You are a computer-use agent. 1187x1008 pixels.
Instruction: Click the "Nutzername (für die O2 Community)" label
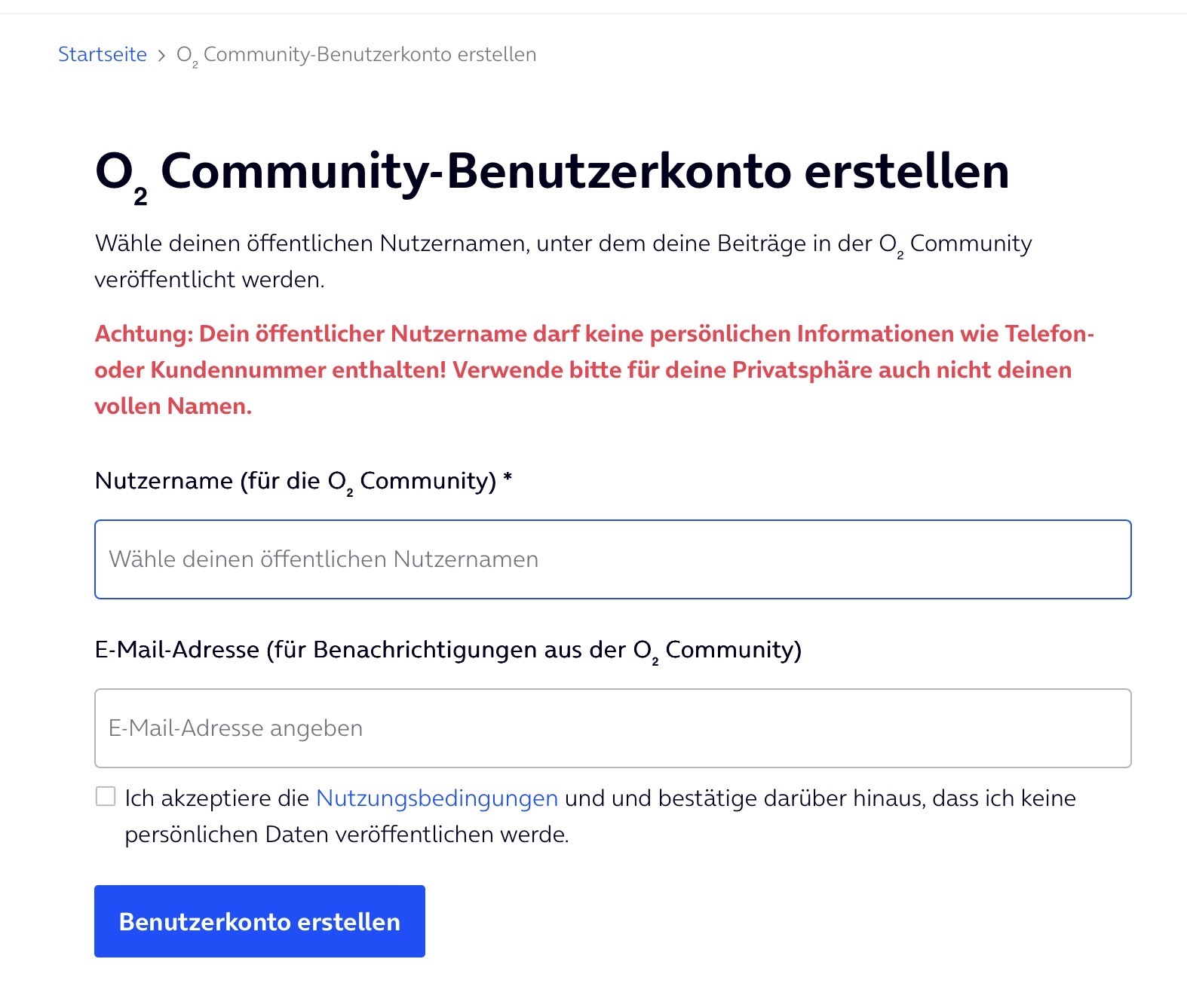tap(295, 481)
